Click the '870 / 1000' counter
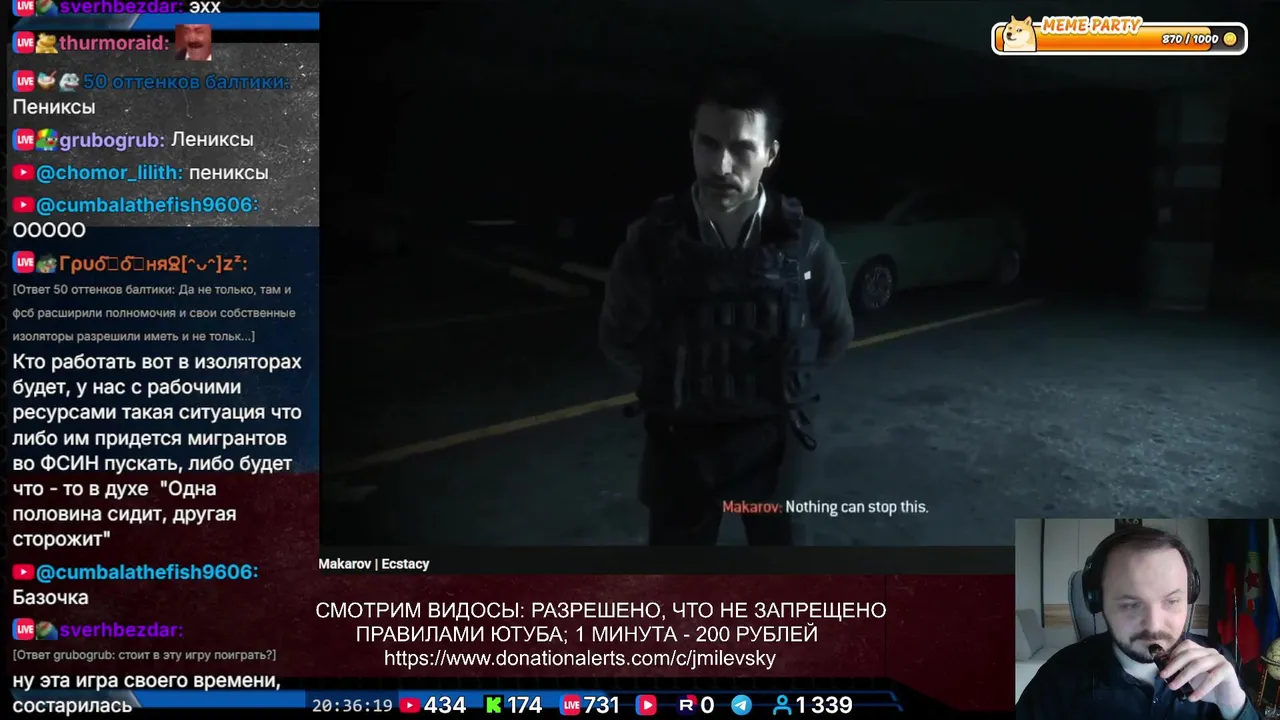1280x720 pixels. (x=1190, y=39)
